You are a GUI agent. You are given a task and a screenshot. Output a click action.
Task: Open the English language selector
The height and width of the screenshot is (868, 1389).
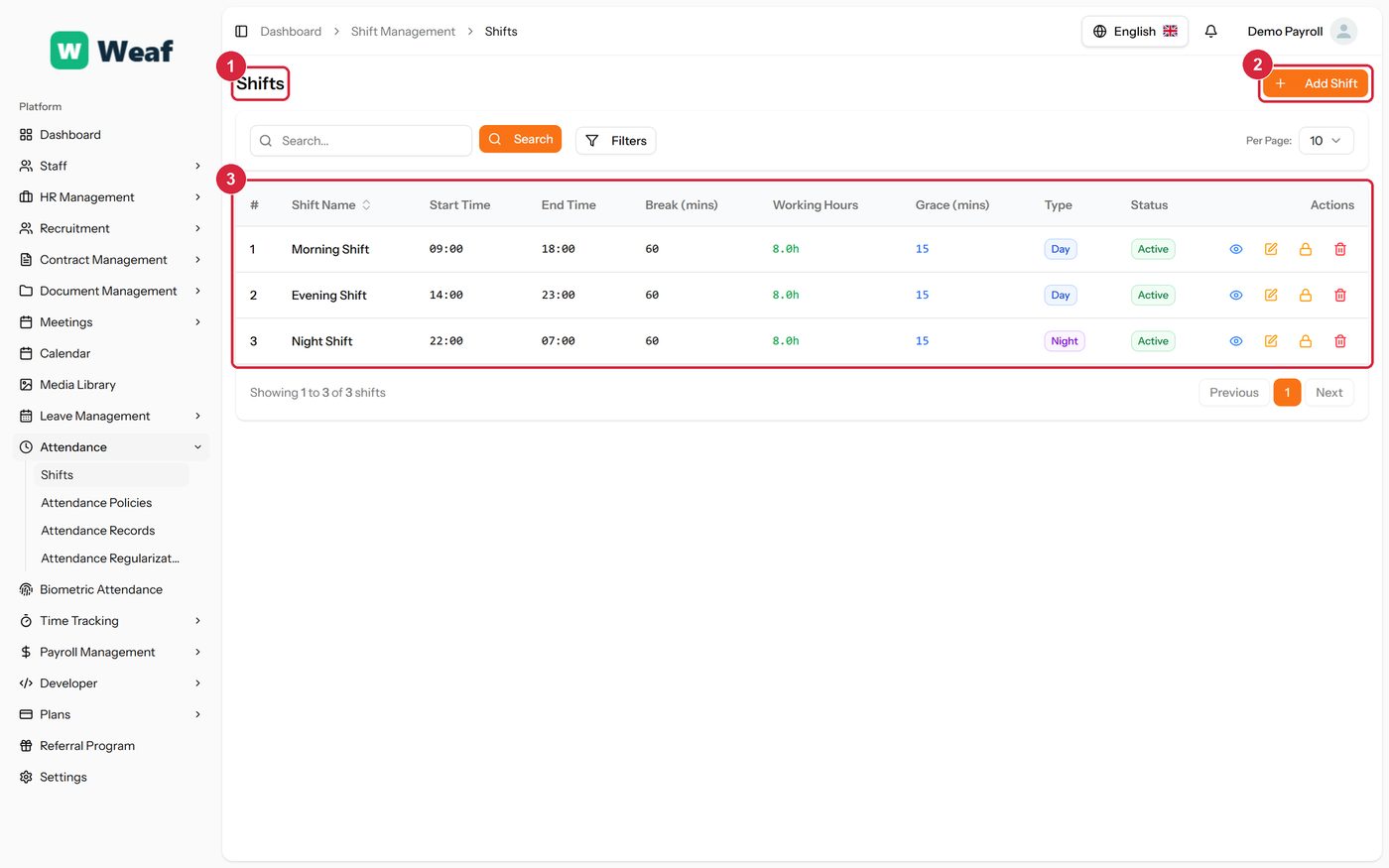1134,32
